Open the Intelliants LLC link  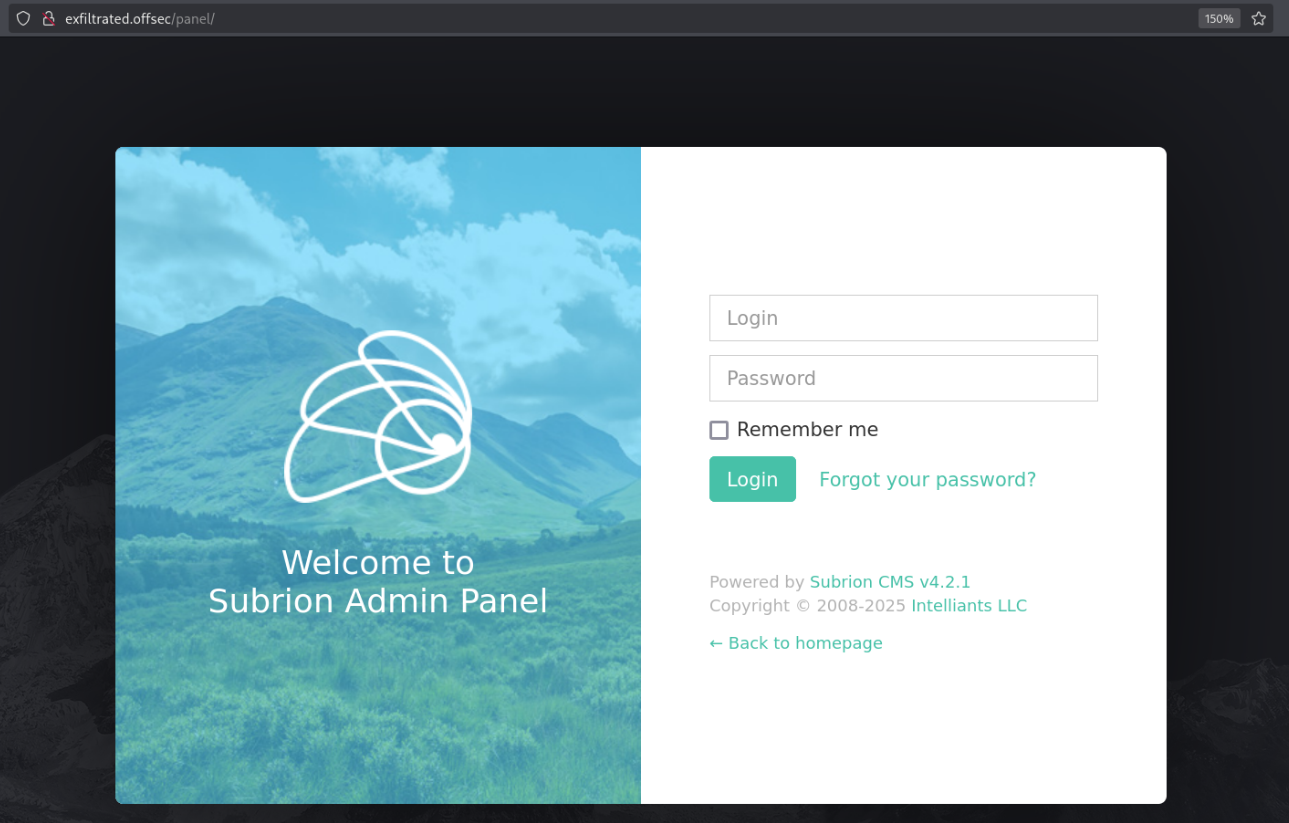point(969,606)
